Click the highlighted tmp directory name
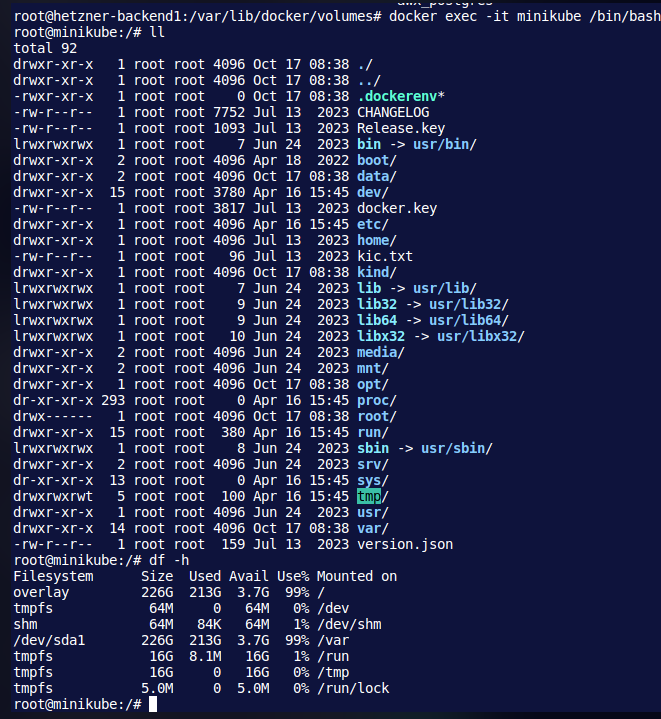The height and width of the screenshot is (719, 661). pos(369,496)
